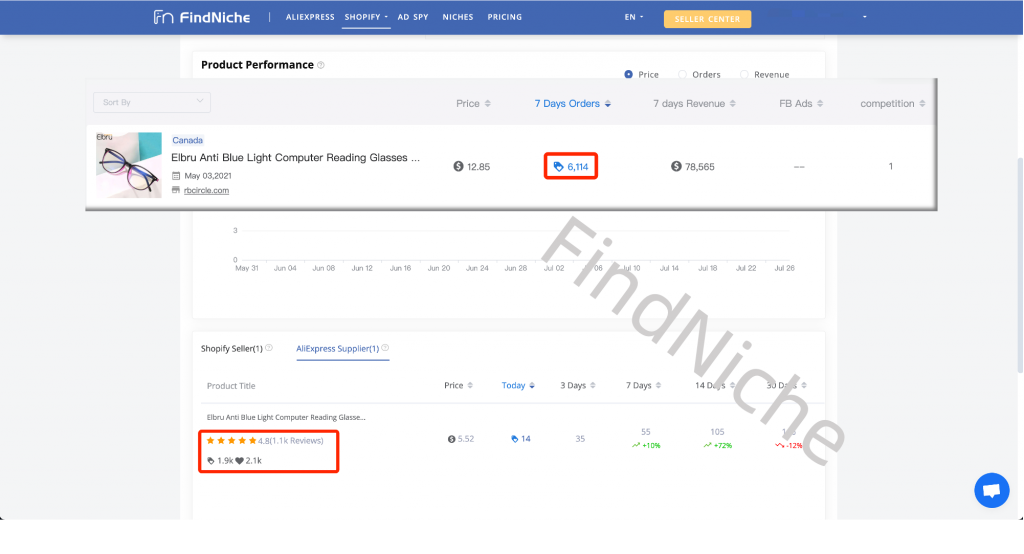Click the tag icon beside 6,114

click(558, 167)
